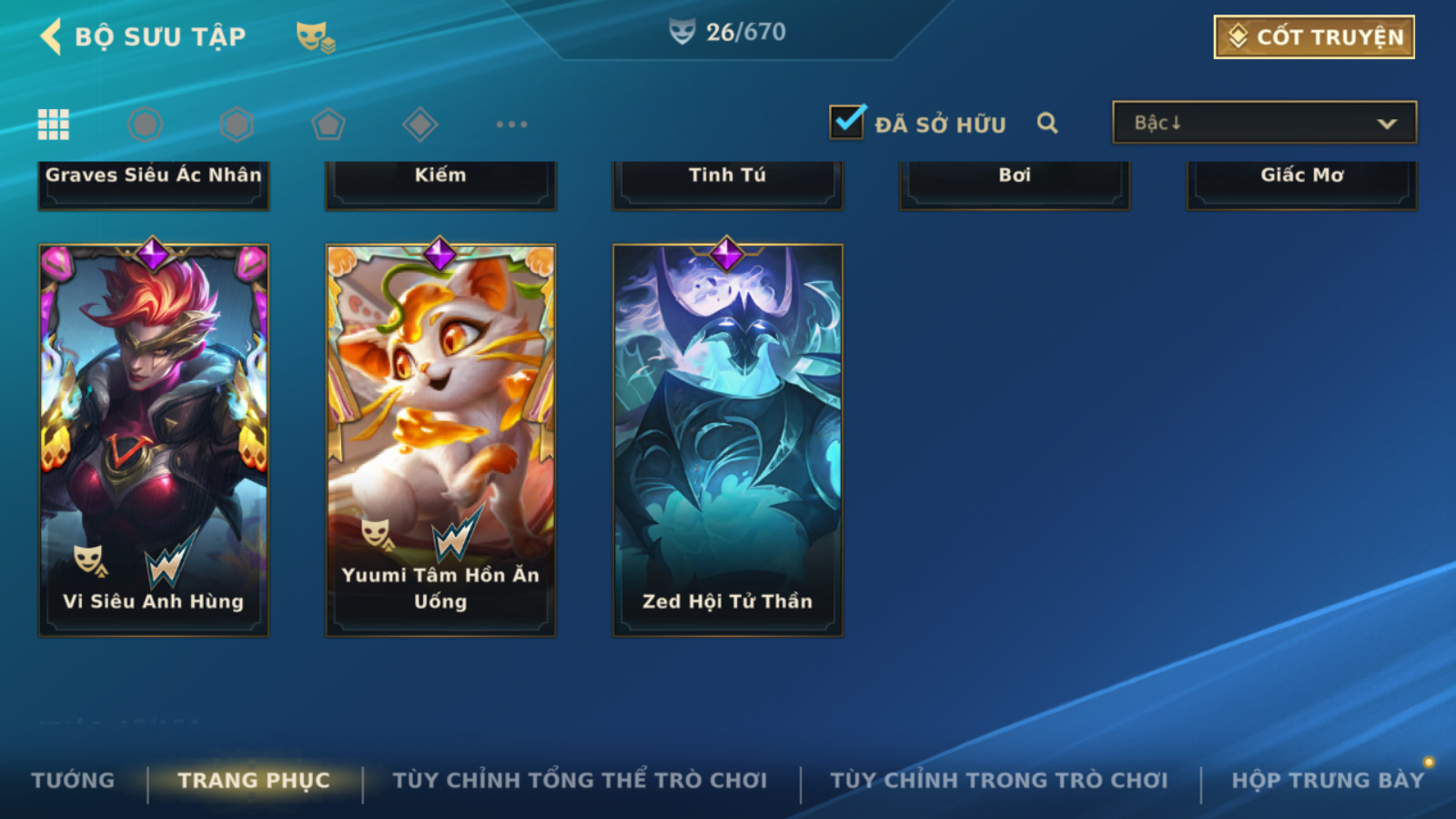This screenshot has height=819, width=1456.
Task: Open the Zed Hội Tử Thần skin
Action: (728, 440)
